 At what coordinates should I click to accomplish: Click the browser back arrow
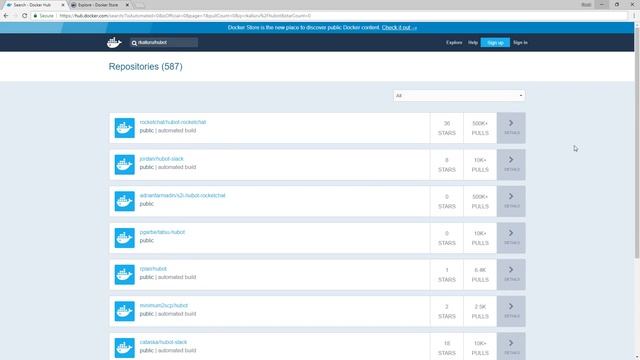point(6,16)
